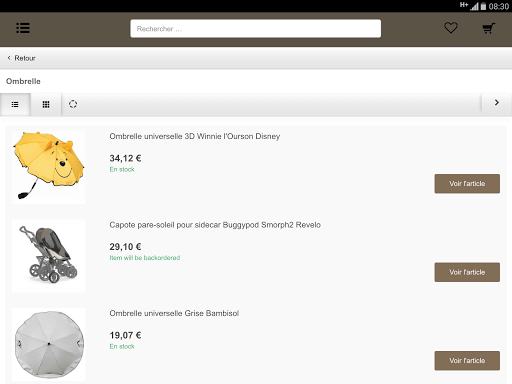The width and height of the screenshot is (512, 384).
Task: Open the yellow Winnie umbrella thumbnail
Action: tap(49, 167)
